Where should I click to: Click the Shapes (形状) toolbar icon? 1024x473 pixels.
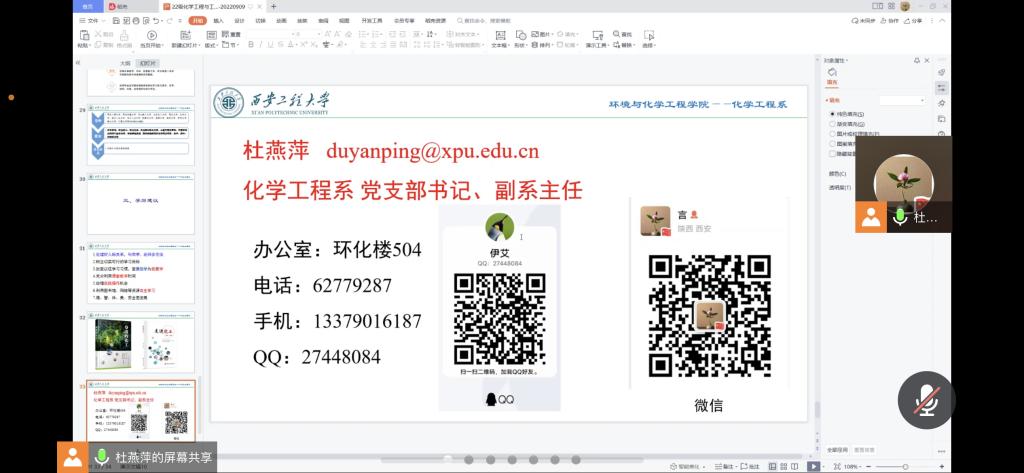(x=522, y=39)
